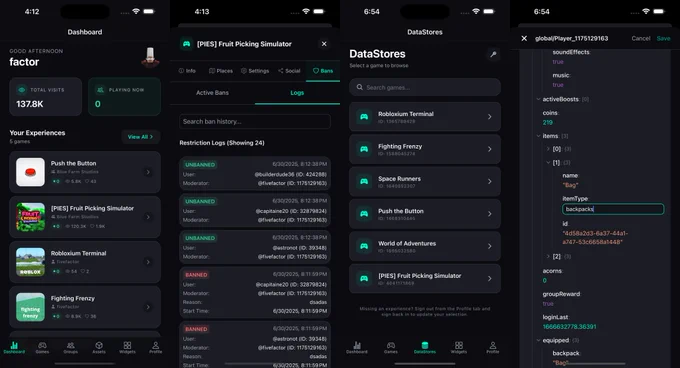Image resolution: width=680 pixels, height=368 pixels.
Task: Open Fighting Frenzy in the DataStores list
Action: [x=425, y=149]
